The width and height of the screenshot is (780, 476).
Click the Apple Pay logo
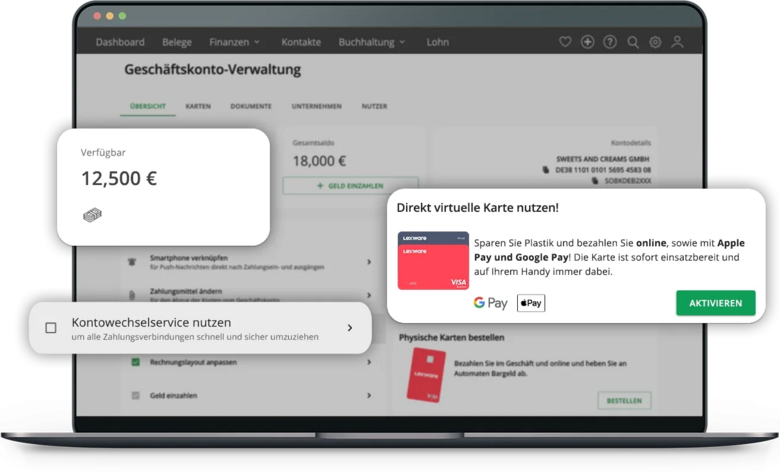pyautogui.click(x=531, y=303)
